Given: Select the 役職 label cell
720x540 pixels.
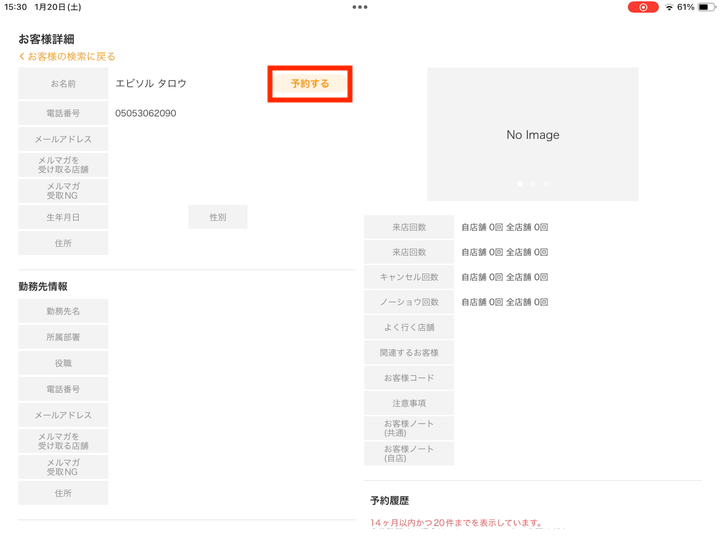Looking at the screenshot, I should point(63,363).
